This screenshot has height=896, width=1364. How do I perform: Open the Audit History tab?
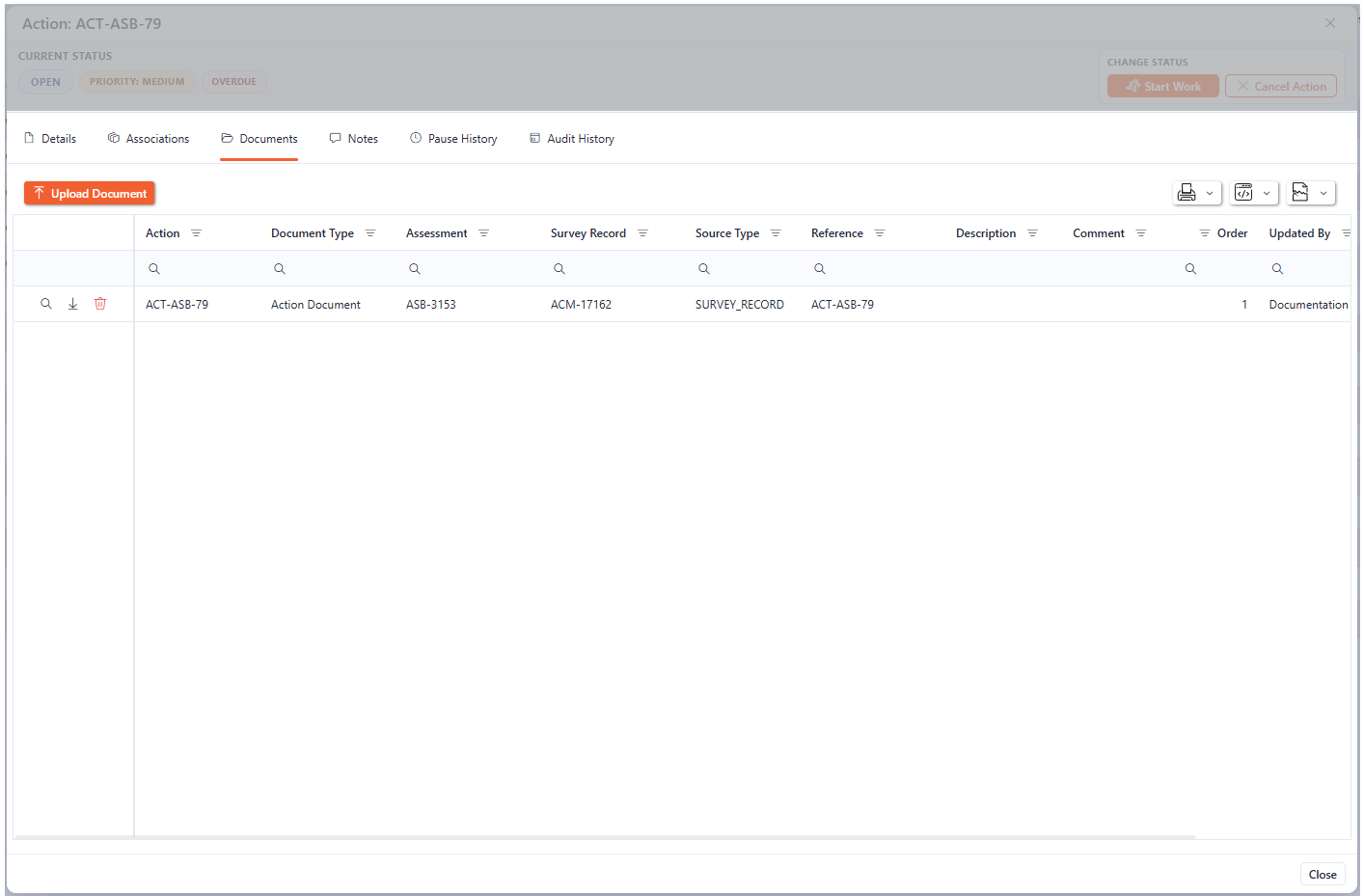pos(581,138)
